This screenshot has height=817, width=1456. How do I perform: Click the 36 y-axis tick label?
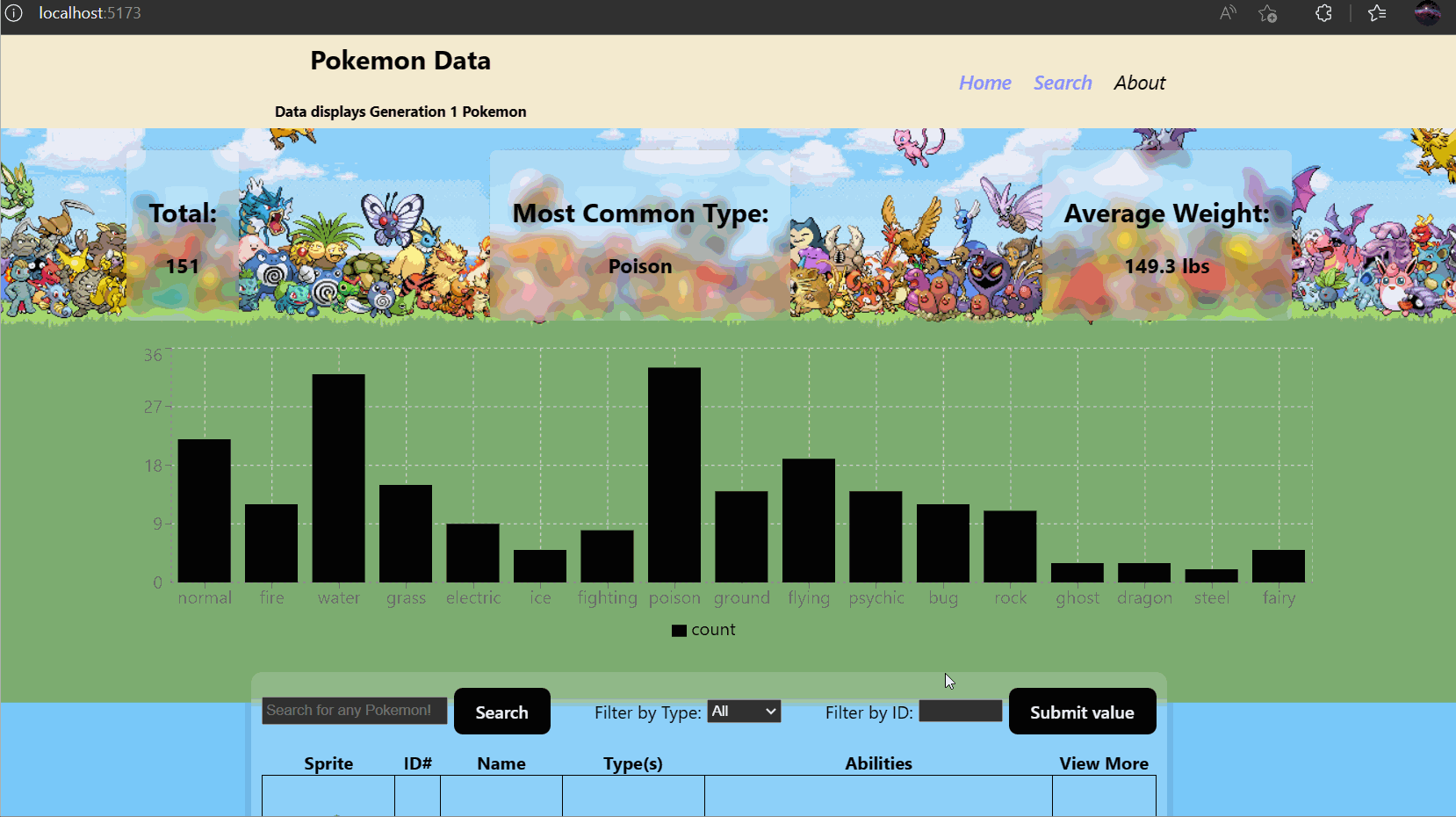[153, 355]
